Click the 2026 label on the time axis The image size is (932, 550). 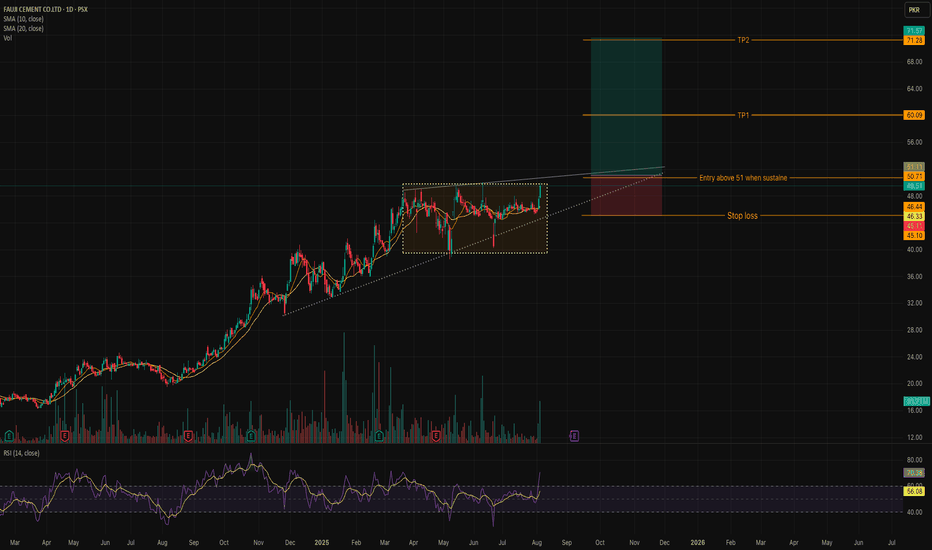[697, 542]
